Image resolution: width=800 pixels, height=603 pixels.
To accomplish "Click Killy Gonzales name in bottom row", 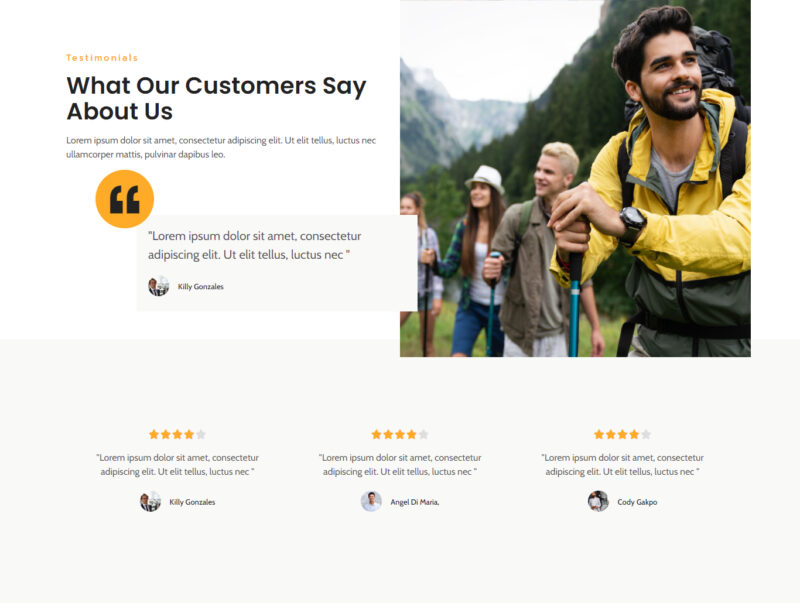I will (192, 502).
